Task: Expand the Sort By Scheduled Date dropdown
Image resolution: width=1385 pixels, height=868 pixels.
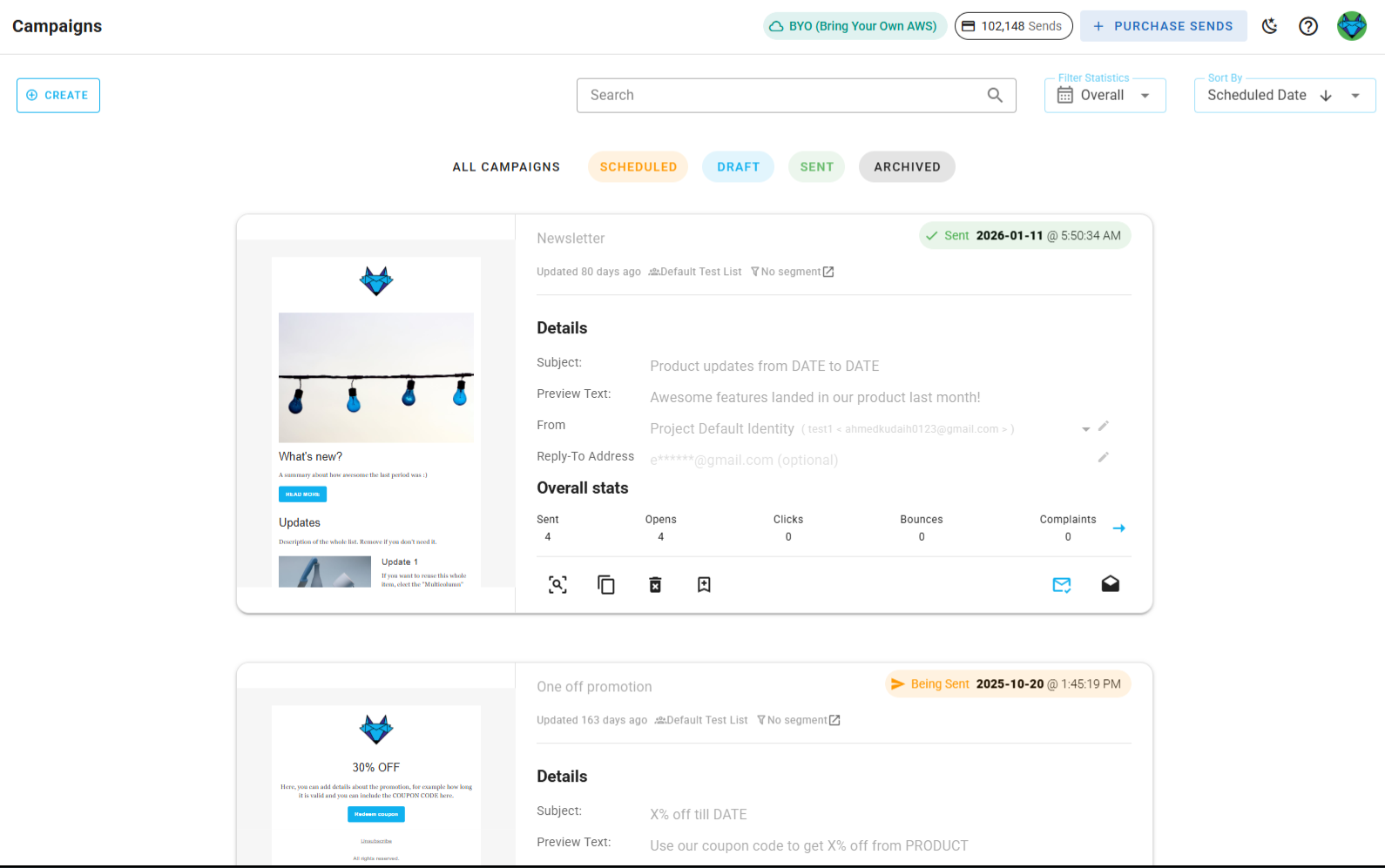Action: 1355,96
